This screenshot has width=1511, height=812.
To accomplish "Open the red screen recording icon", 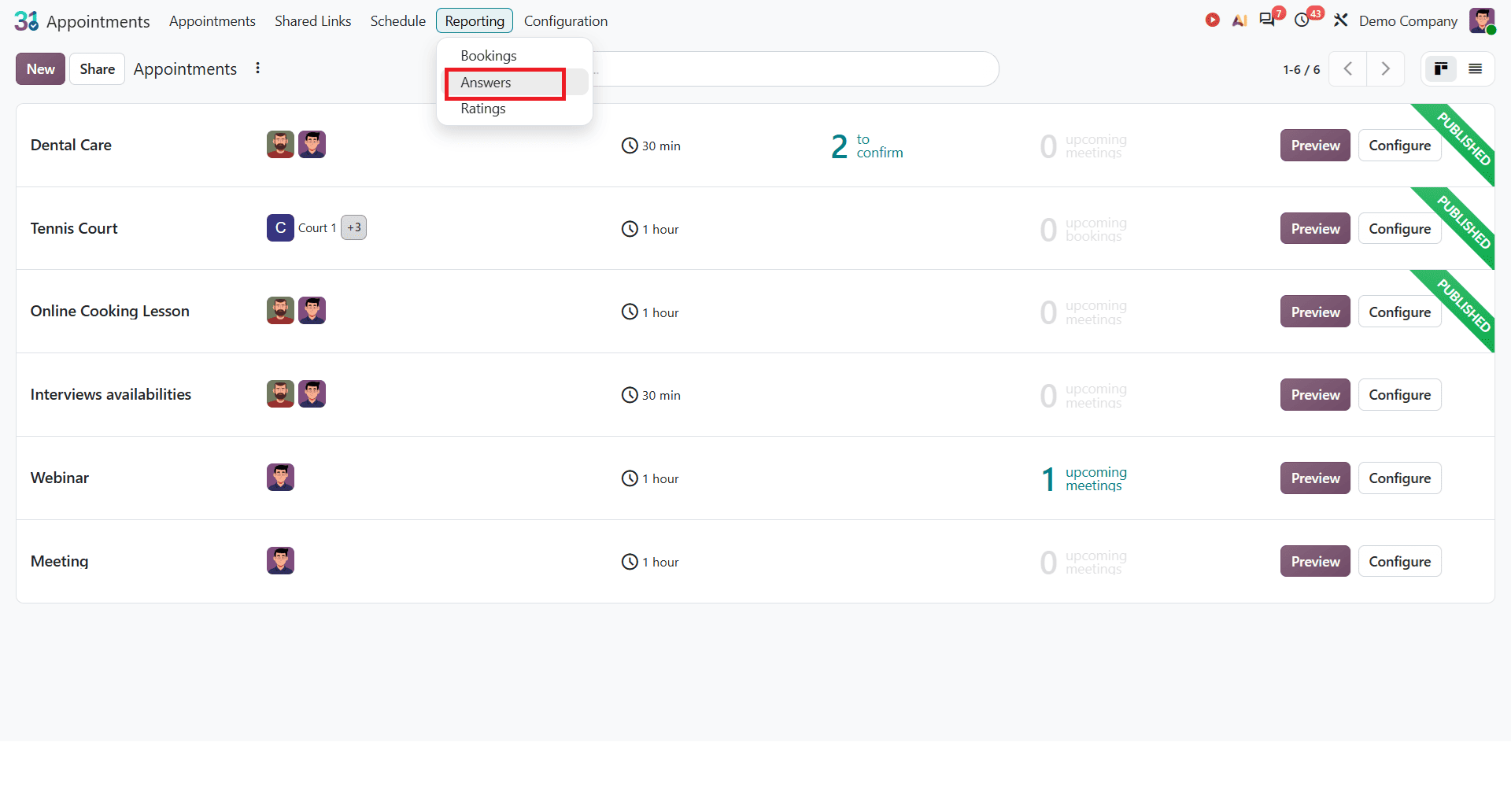I will (1212, 20).
